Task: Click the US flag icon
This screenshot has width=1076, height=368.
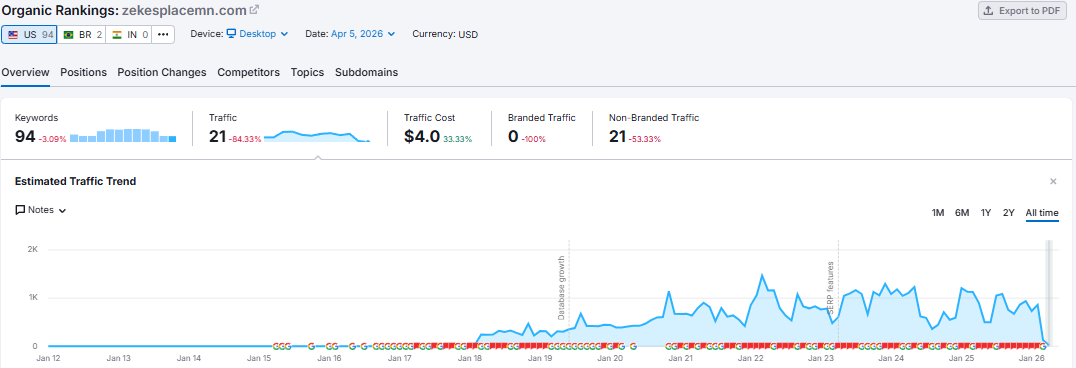Action: click(x=13, y=34)
